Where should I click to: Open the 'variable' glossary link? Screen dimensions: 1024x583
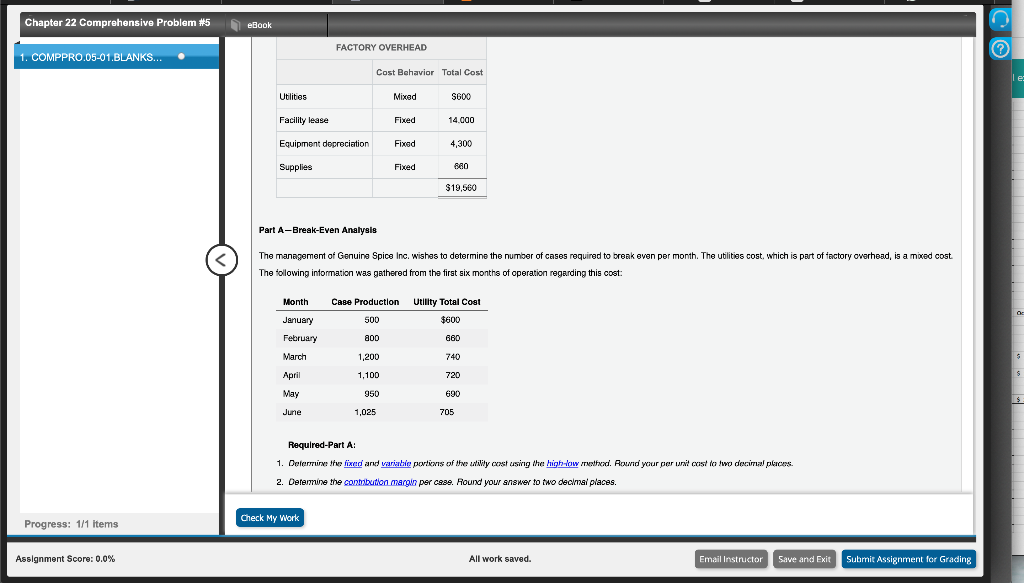coord(396,464)
